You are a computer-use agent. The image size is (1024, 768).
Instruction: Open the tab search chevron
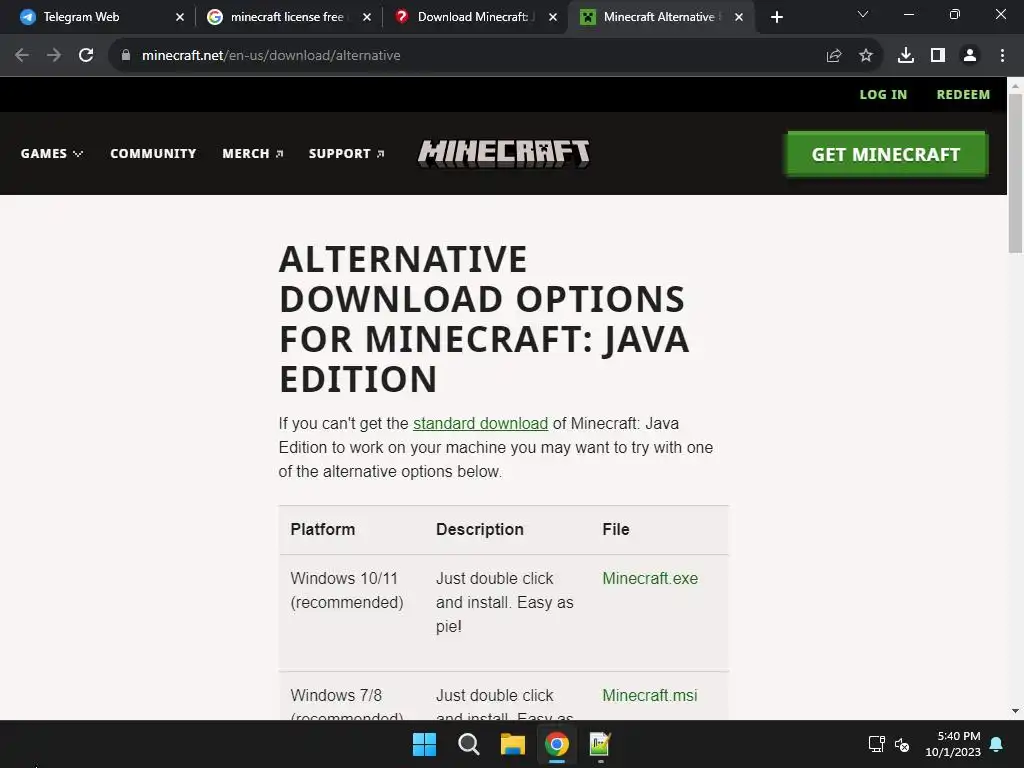(x=863, y=14)
